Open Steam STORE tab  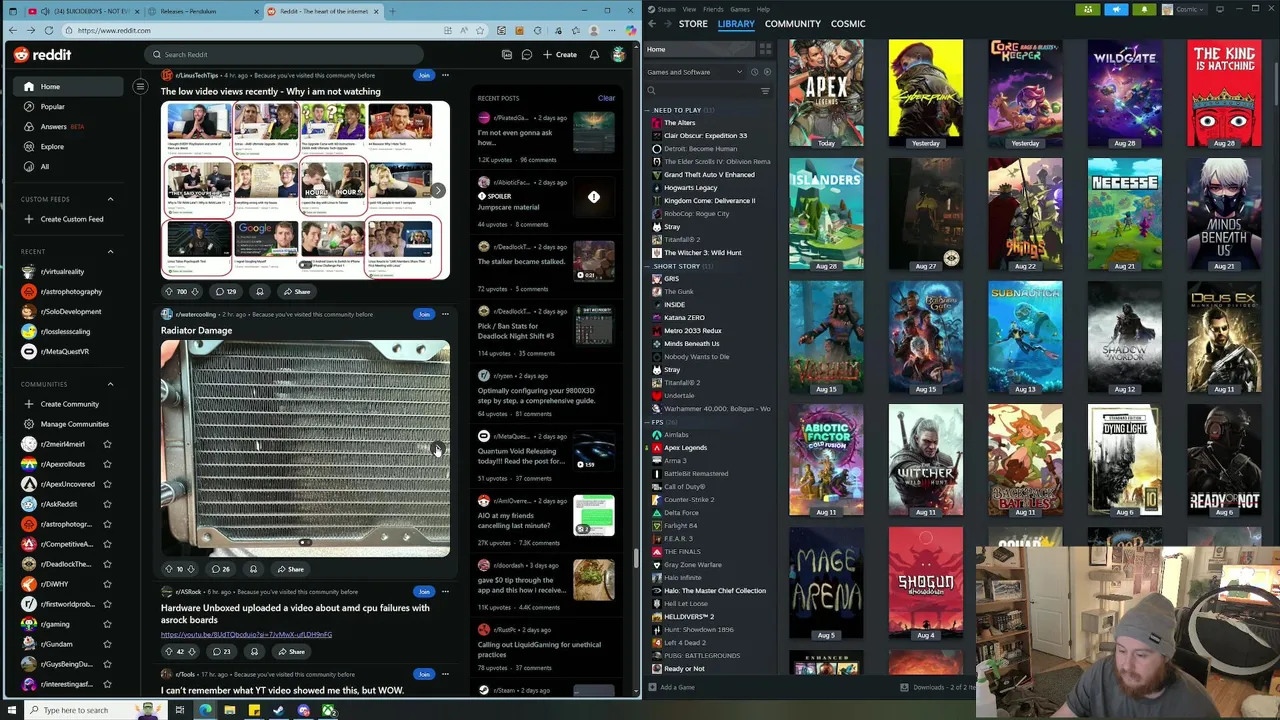[x=693, y=23]
